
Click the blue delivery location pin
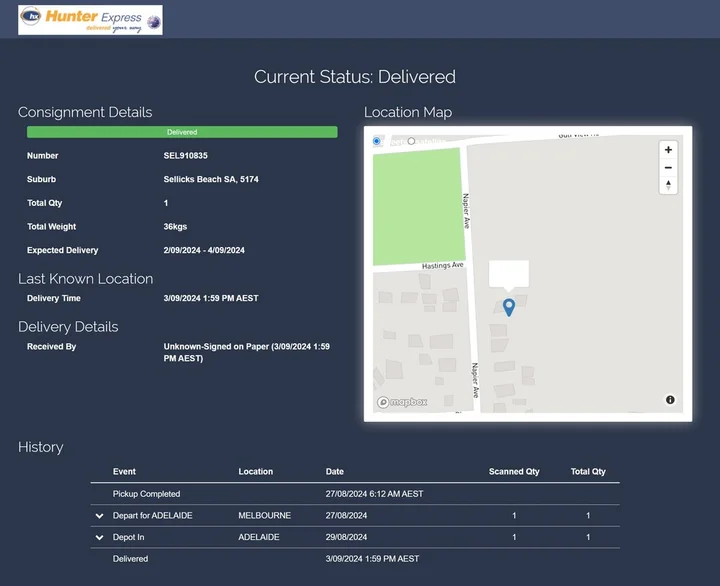(x=508, y=307)
